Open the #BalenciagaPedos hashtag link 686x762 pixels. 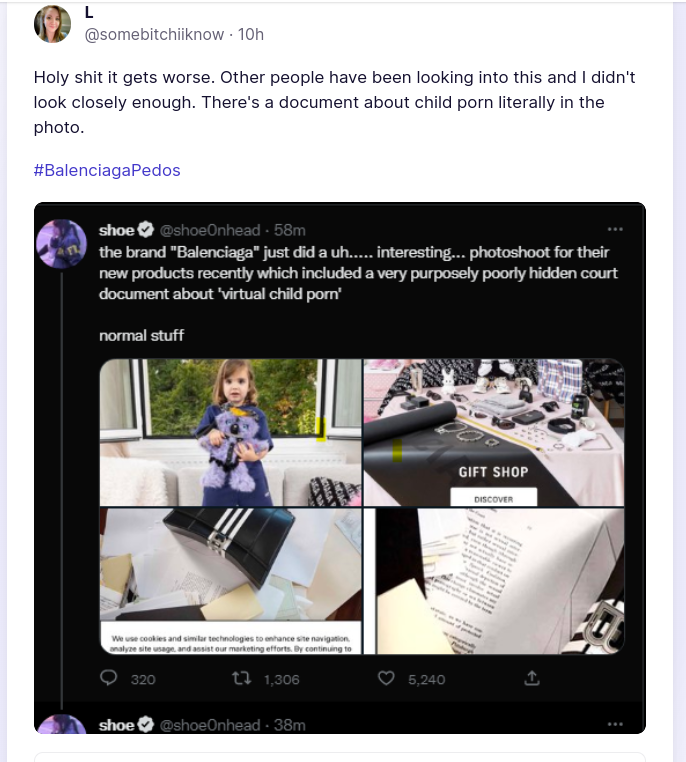(107, 170)
